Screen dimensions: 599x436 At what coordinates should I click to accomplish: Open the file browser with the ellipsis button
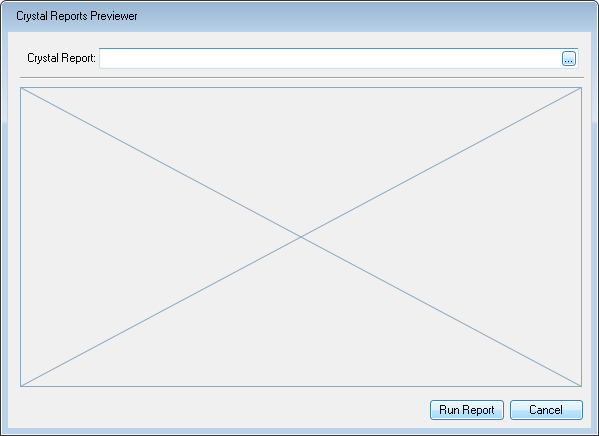click(x=568, y=59)
